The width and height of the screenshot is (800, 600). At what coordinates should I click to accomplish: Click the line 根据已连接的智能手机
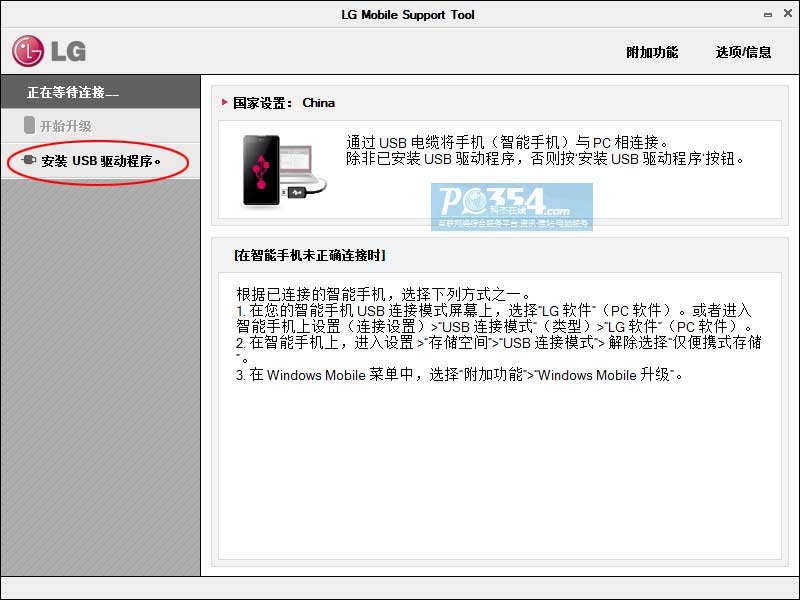tap(384, 294)
